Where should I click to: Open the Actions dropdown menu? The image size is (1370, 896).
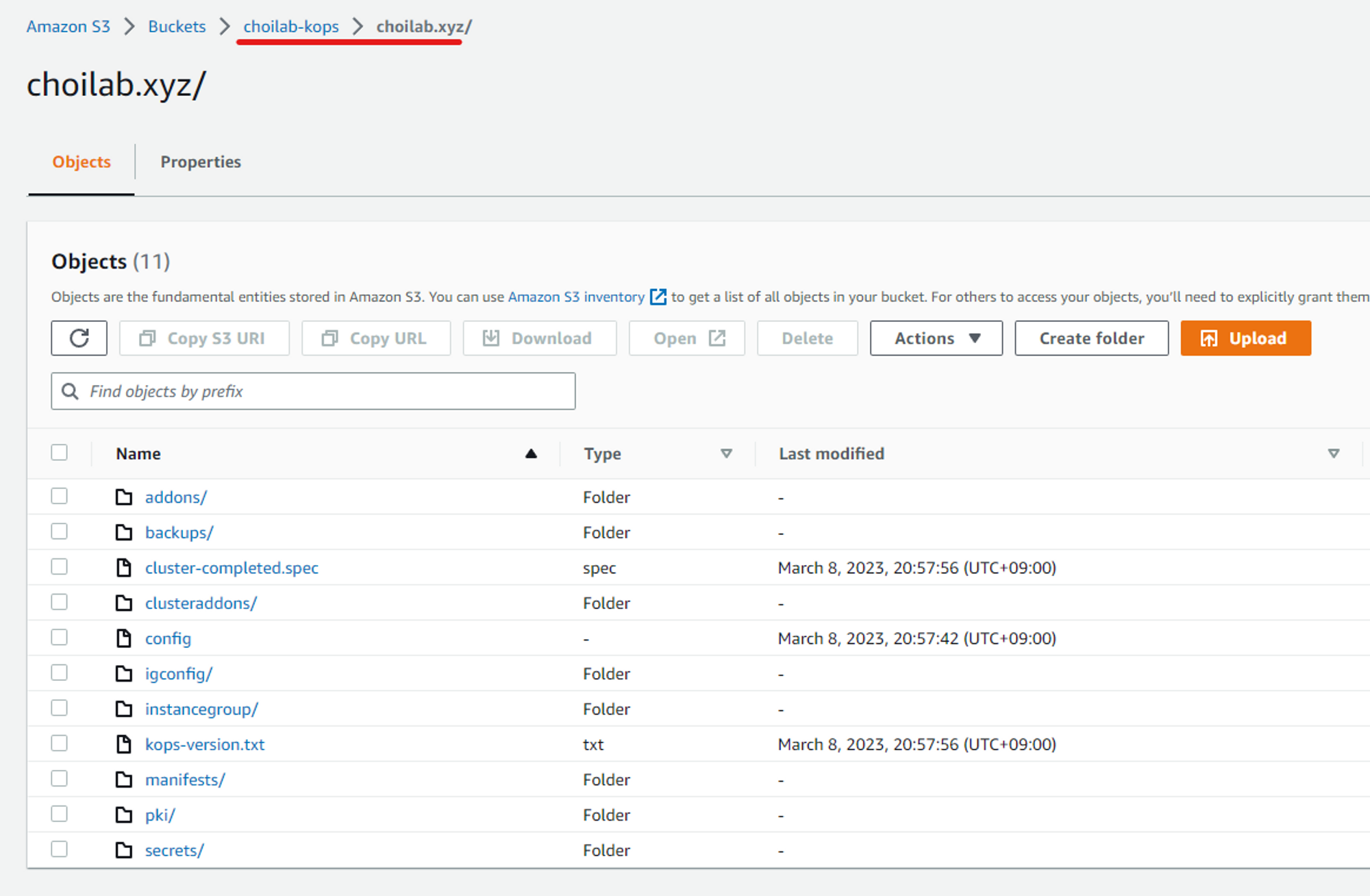(936, 338)
